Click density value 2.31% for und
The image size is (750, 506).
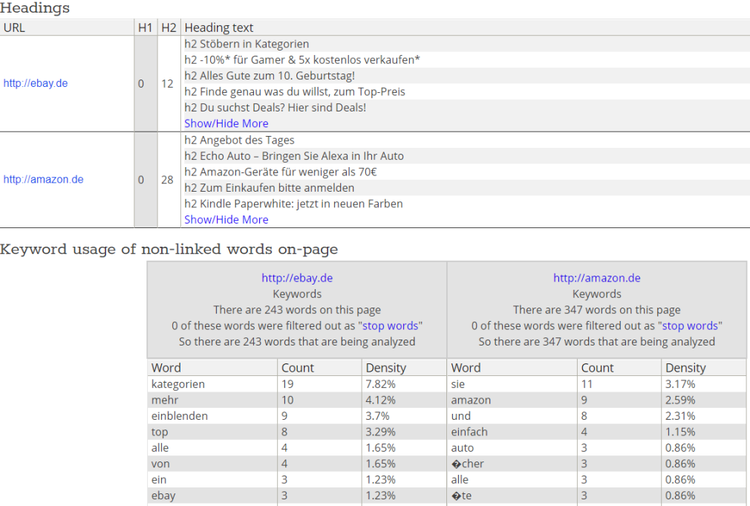(x=680, y=416)
